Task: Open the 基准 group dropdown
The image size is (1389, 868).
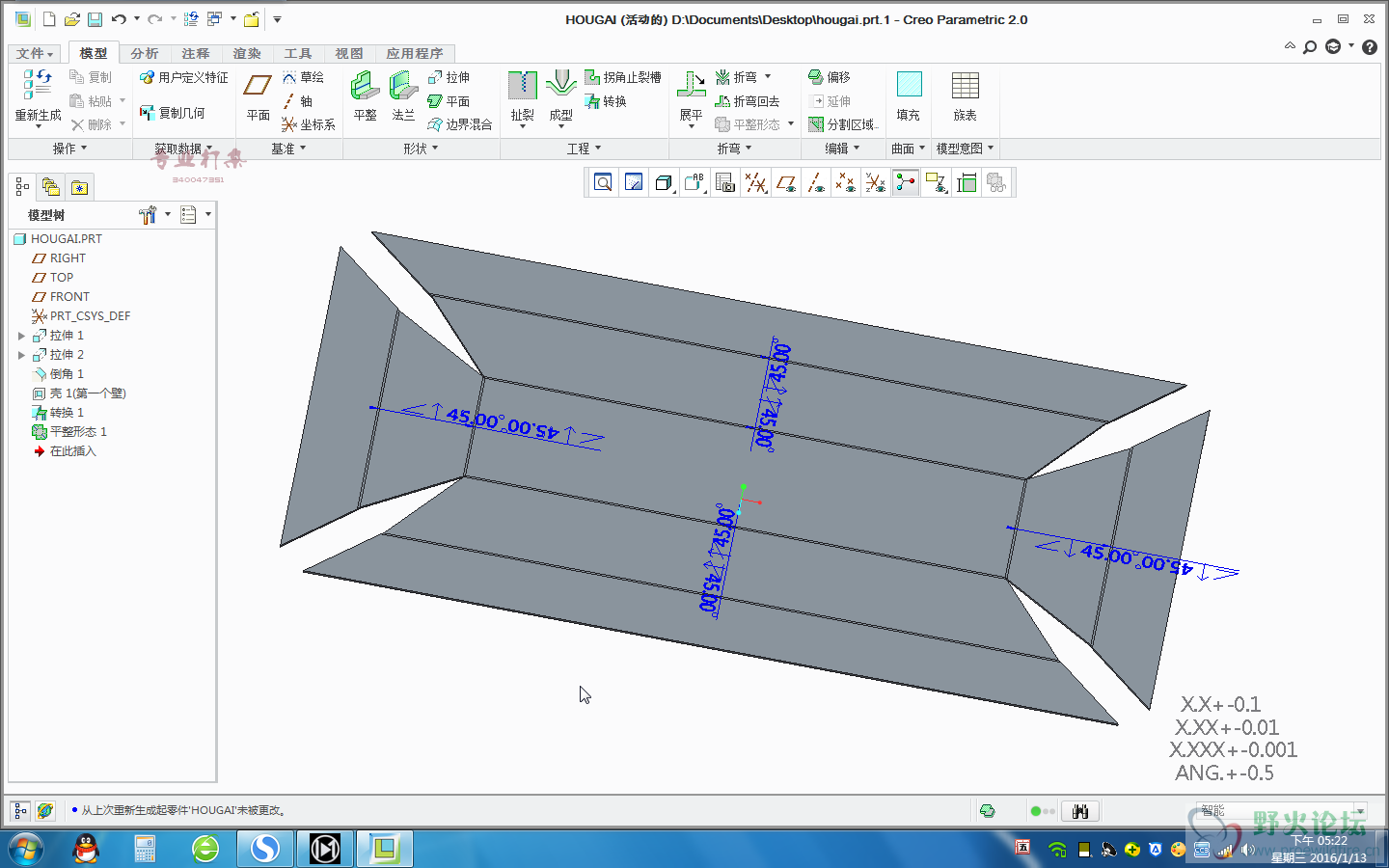Action: [288, 149]
